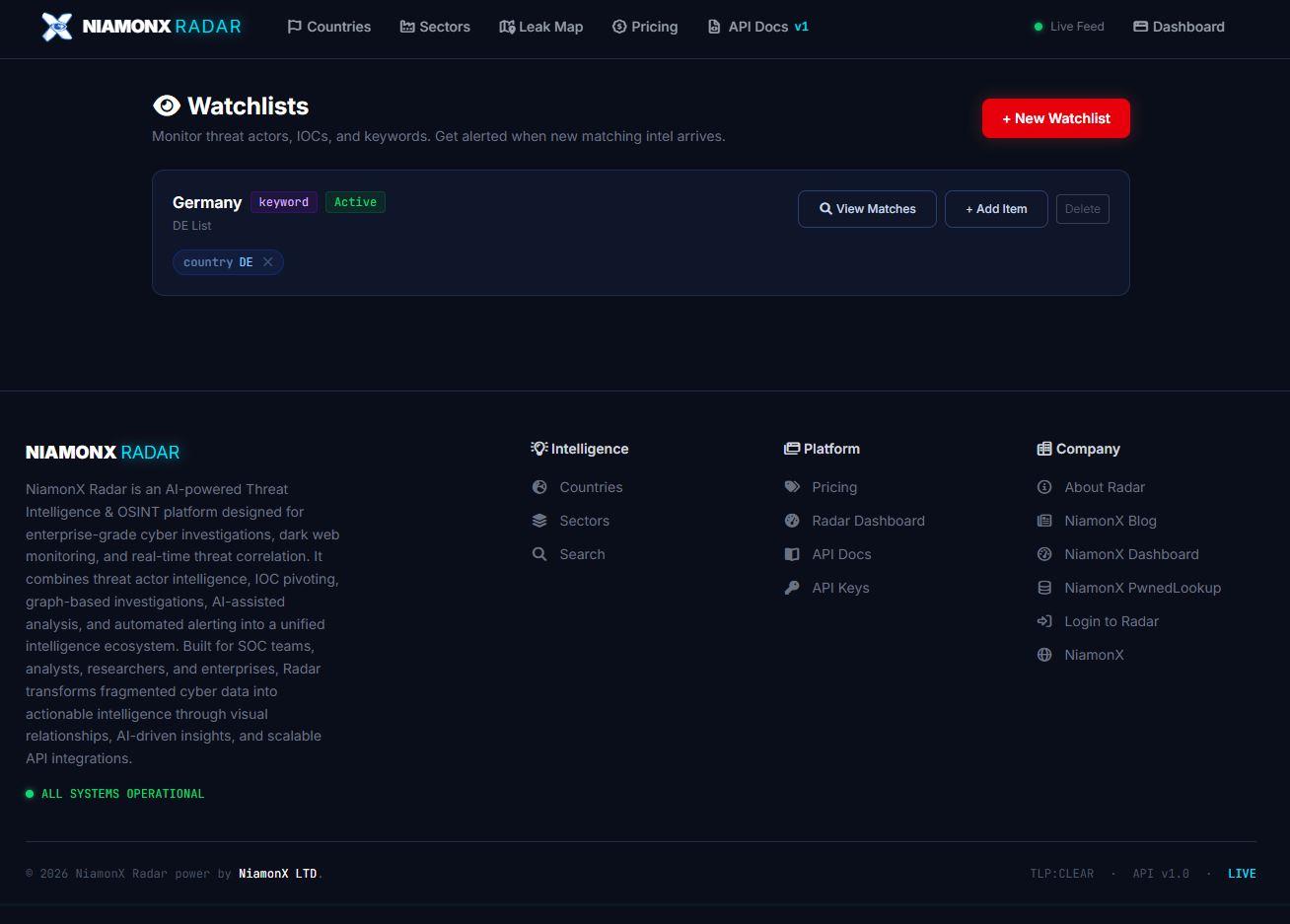Click the DE List description text
This screenshot has width=1290, height=924.
(192, 226)
